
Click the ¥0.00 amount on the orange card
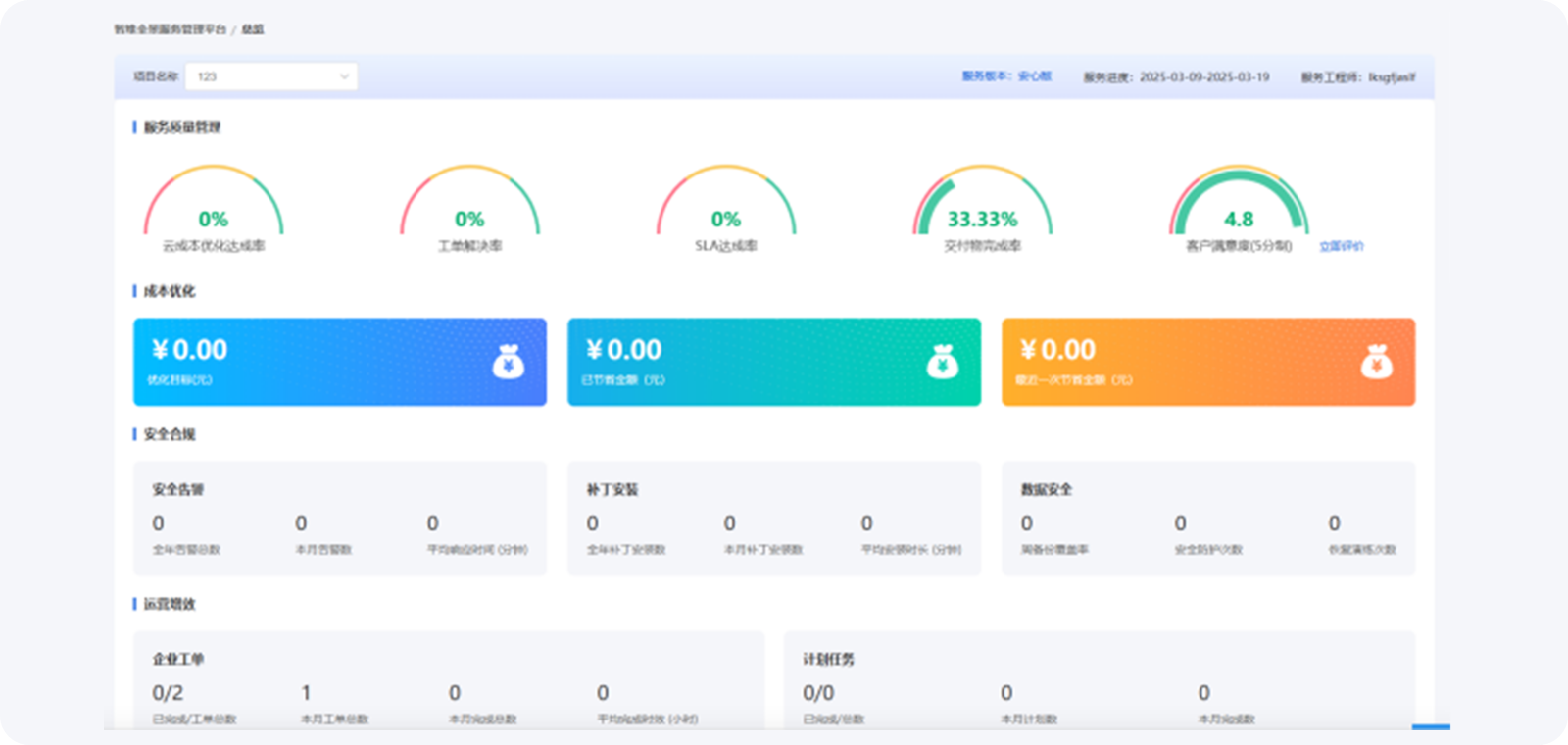pyautogui.click(x=1057, y=350)
